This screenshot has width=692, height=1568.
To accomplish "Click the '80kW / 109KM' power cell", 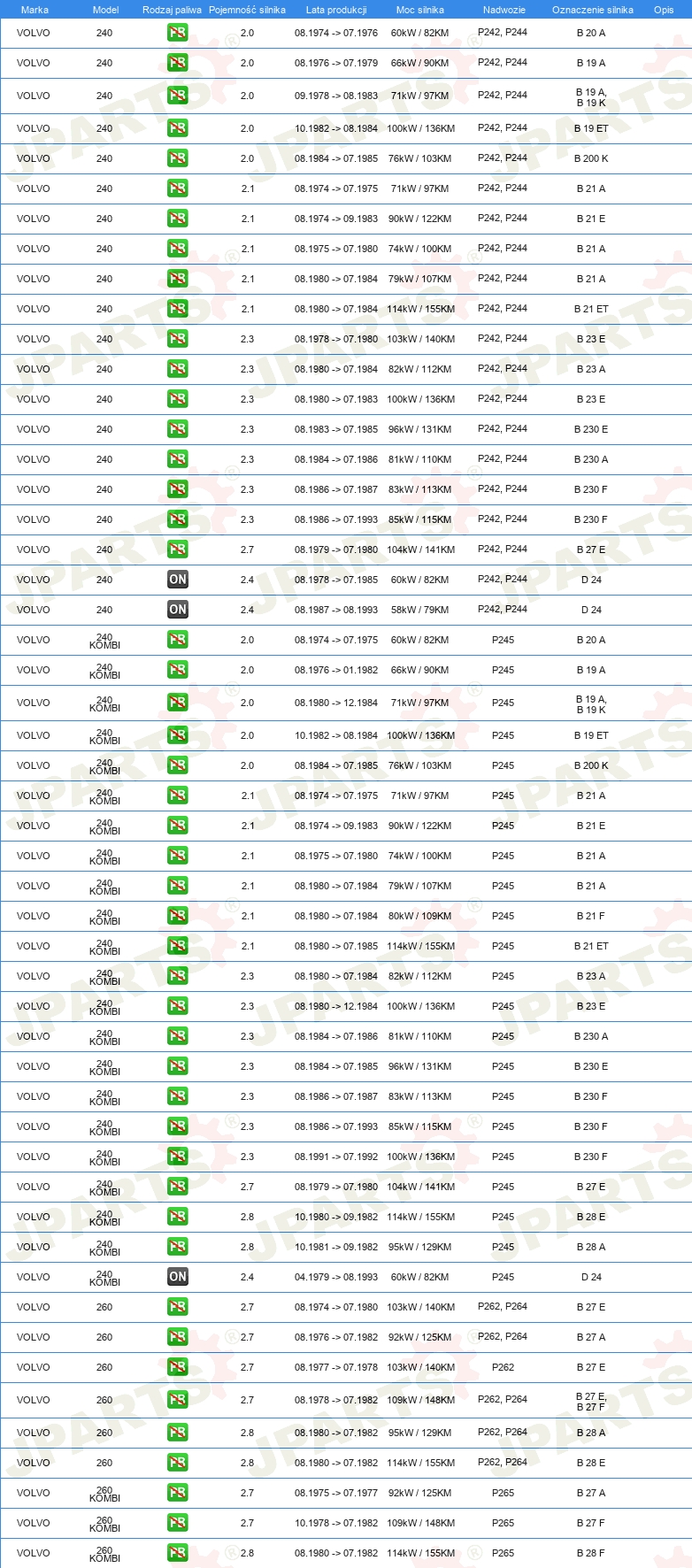I will pos(420,916).
